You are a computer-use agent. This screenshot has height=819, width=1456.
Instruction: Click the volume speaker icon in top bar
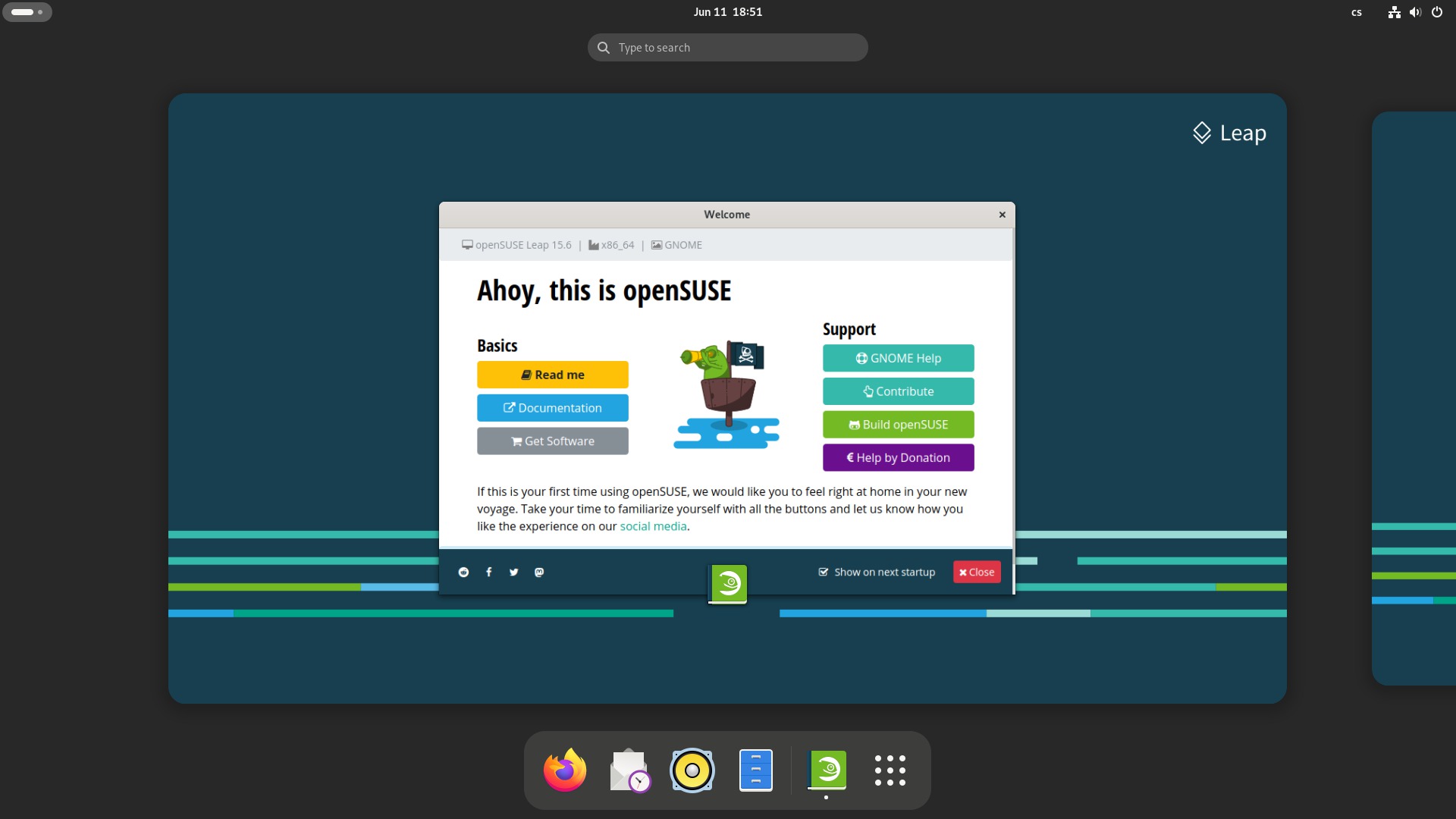(1415, 12)
